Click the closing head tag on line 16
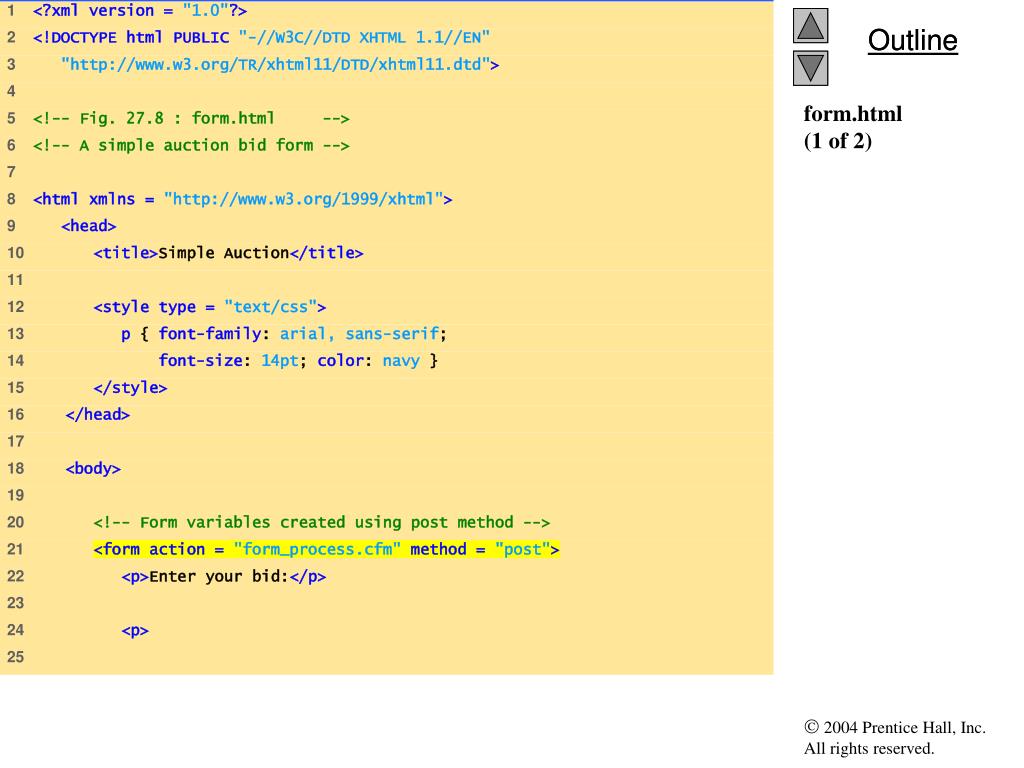 98,415
